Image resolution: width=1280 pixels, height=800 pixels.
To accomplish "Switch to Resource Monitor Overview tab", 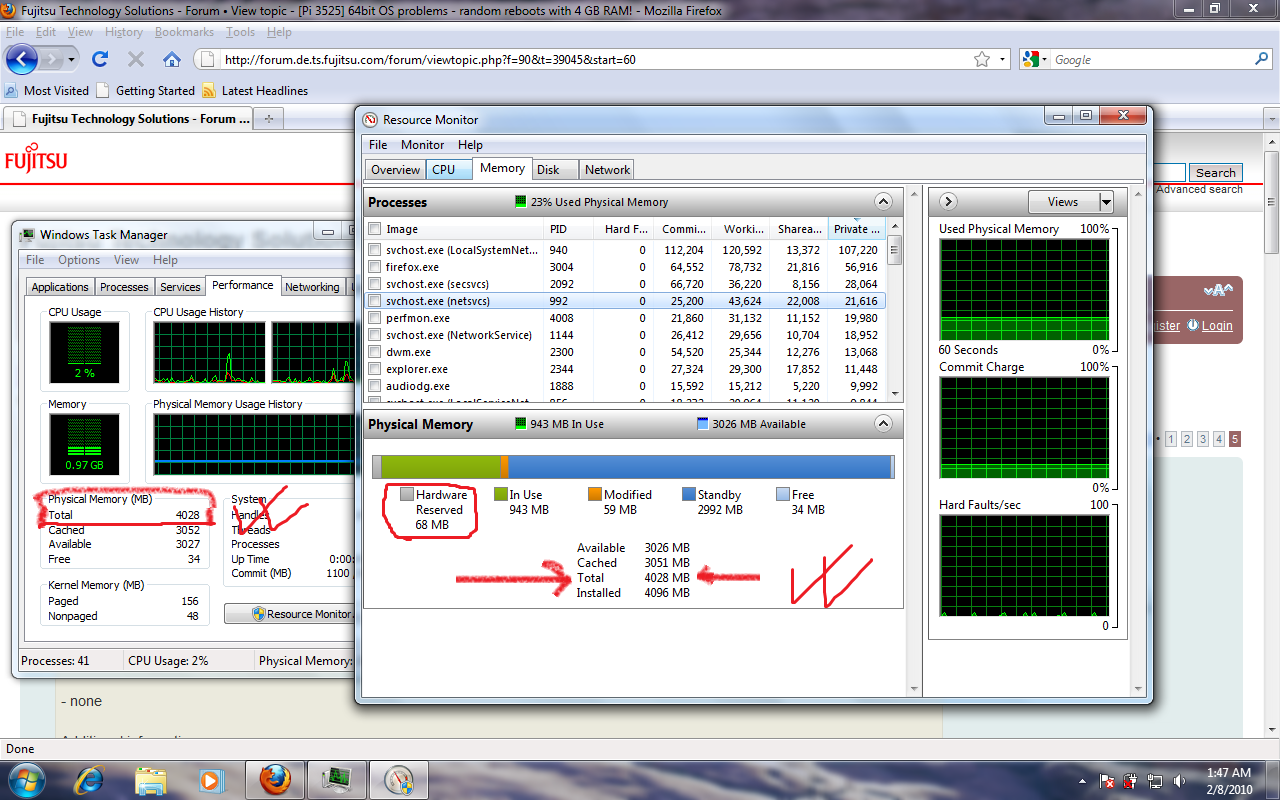I will (396, 169).
